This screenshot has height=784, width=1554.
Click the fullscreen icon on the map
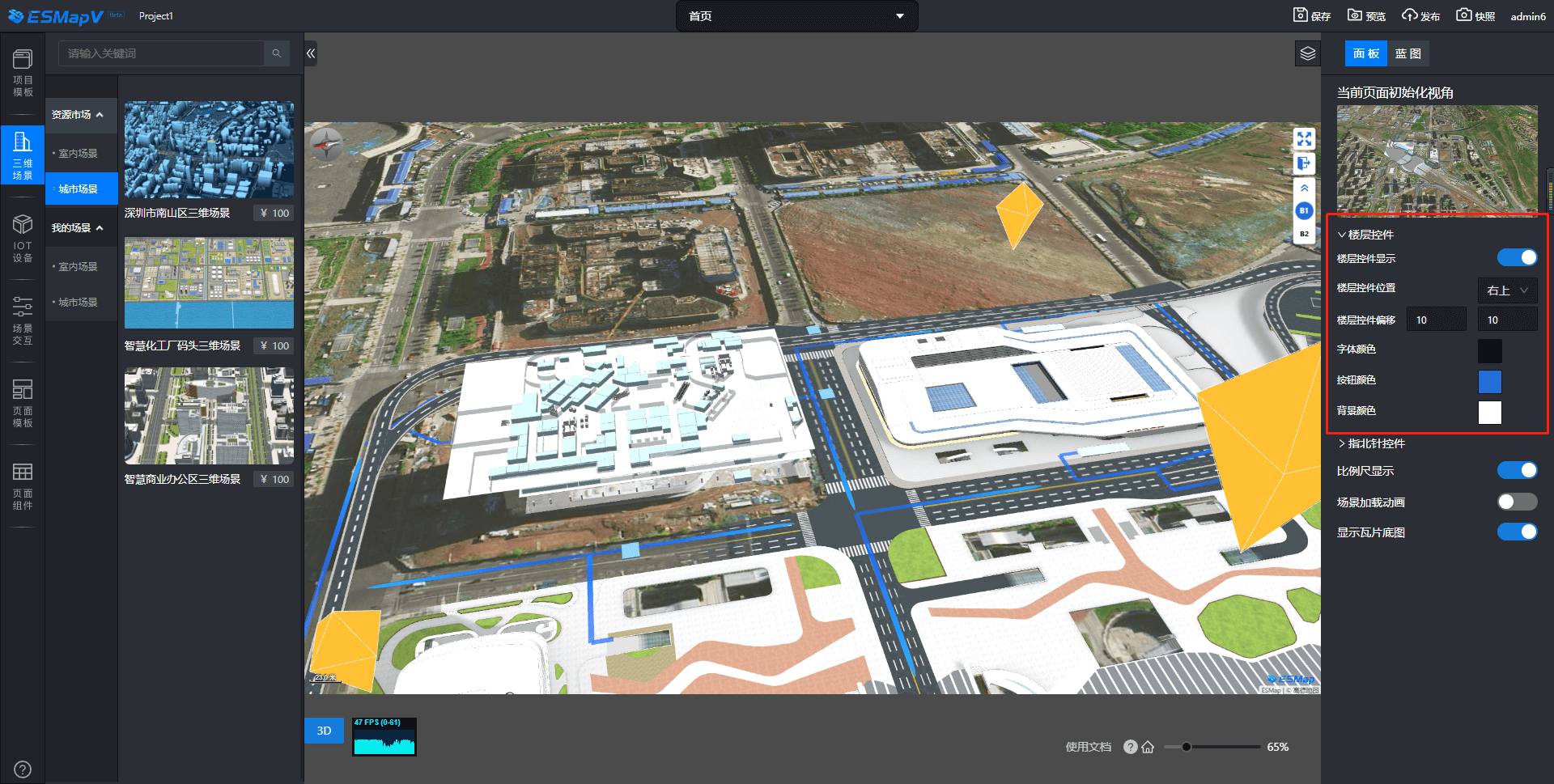pyautogui.click(x=1304, y=139)
